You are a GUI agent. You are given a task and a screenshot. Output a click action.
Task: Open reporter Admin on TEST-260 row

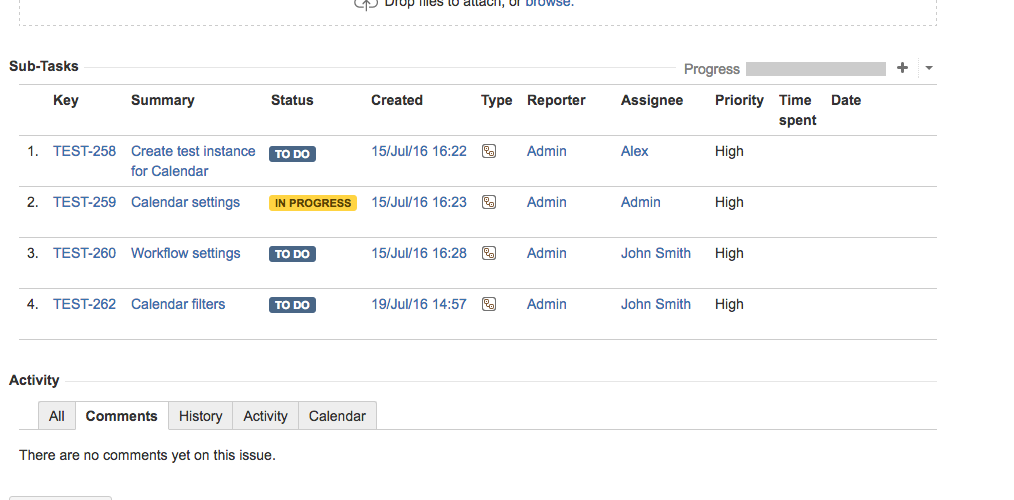(x=546, y=254)
